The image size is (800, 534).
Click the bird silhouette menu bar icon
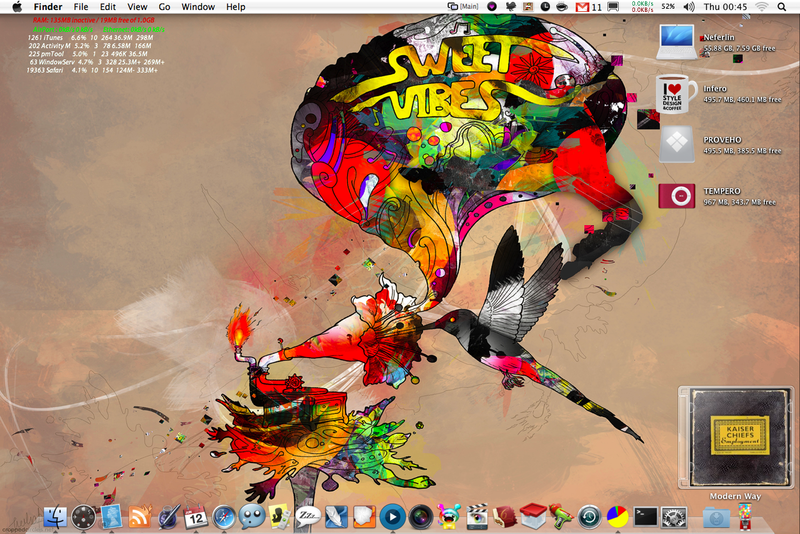(x=511, y=7)
